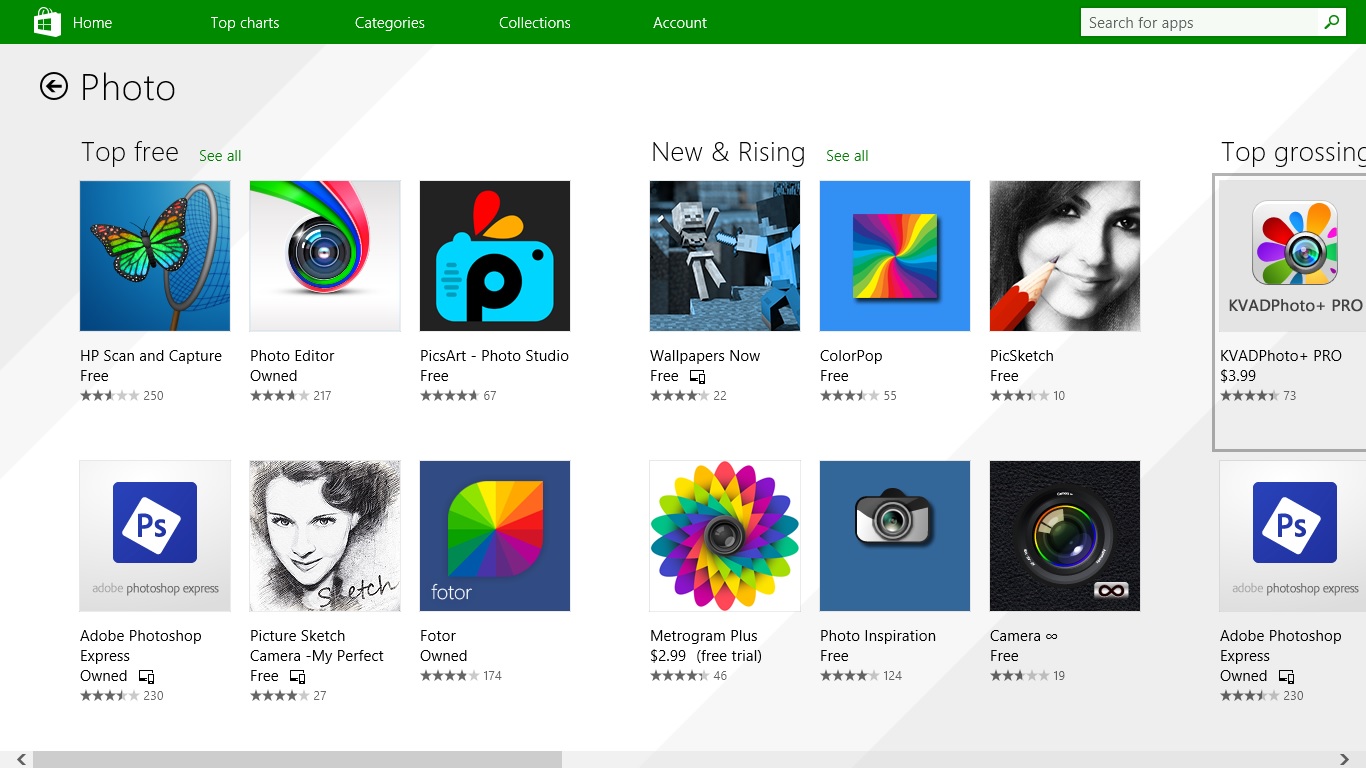Go back using the back arrow
The height and width of the screenshot is (768, 1366).
(x=54, y=87)
